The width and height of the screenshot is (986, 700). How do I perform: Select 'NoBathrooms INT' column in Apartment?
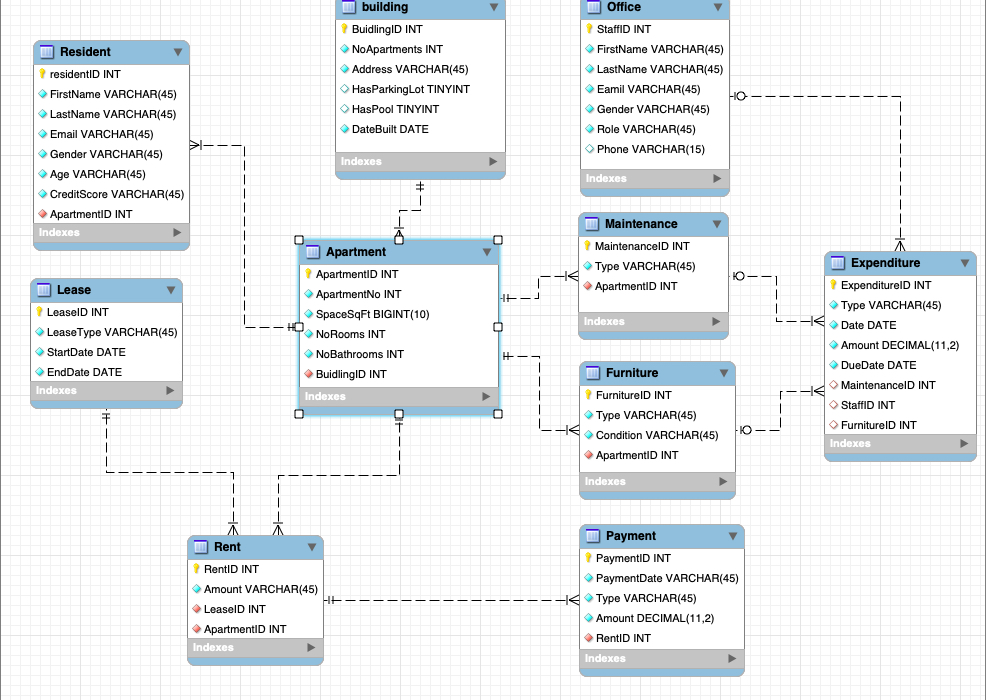tap(399, 354)
